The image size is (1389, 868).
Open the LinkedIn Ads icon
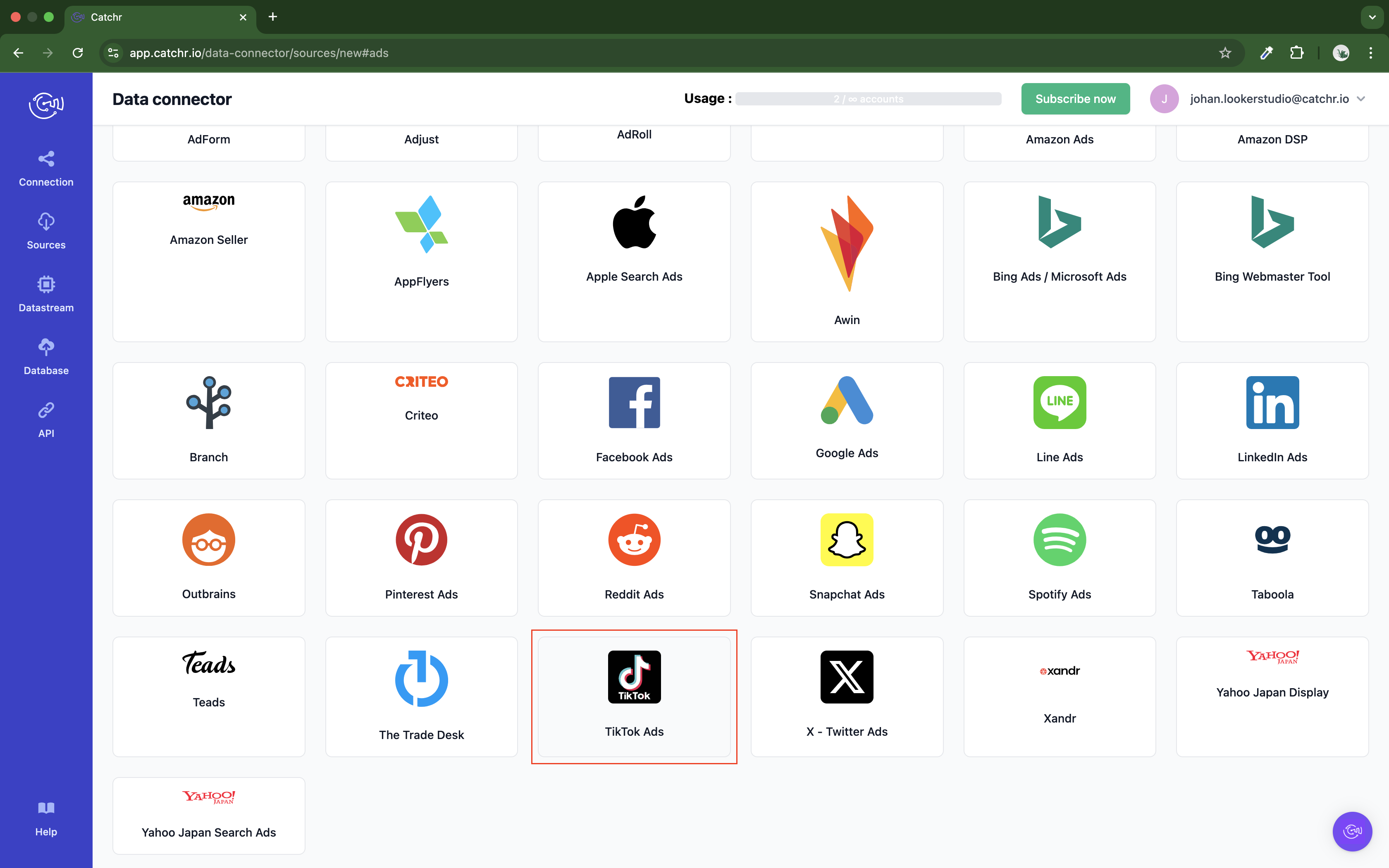(x=1272, y=403)
